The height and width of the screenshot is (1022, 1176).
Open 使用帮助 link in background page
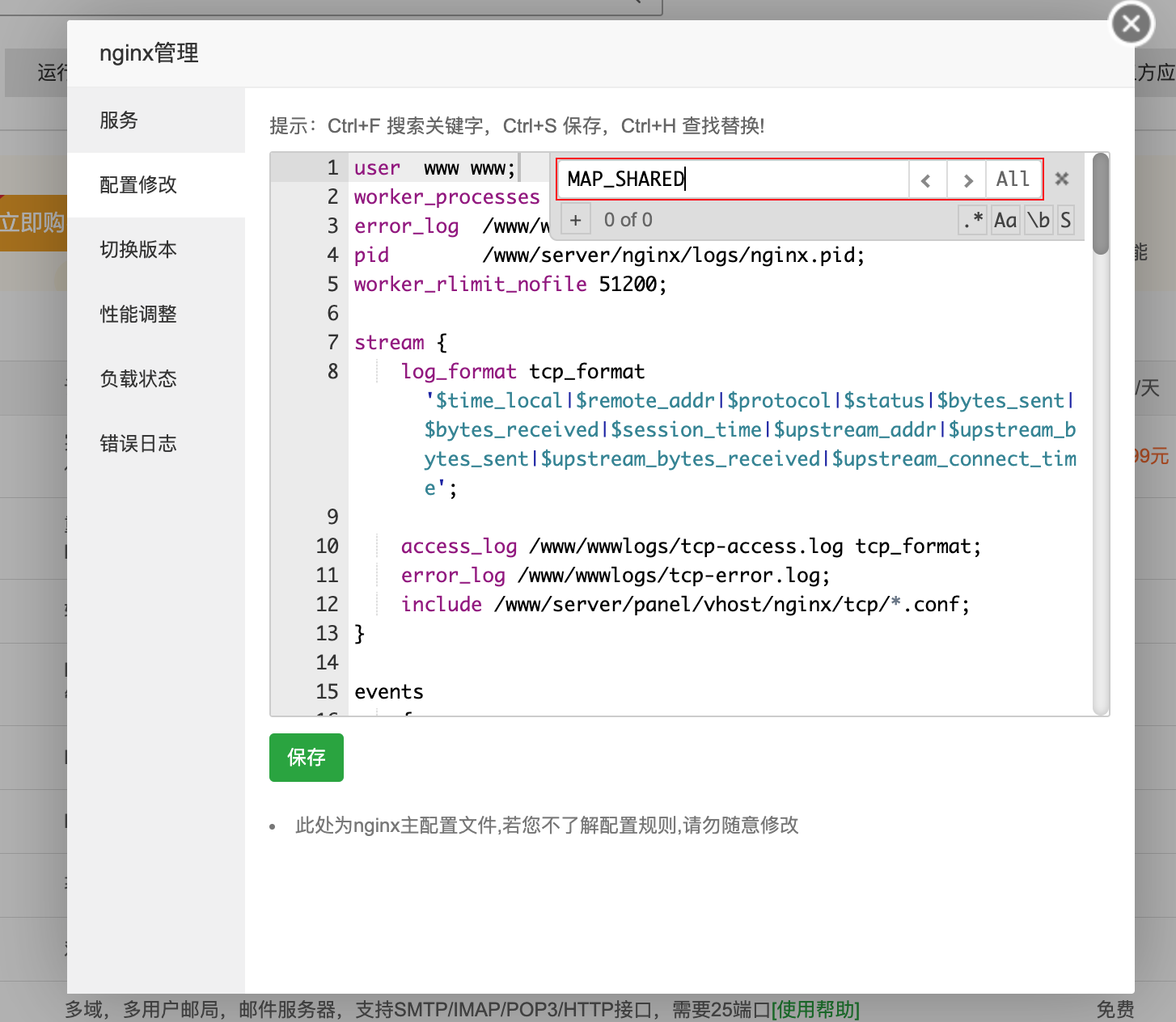pos(815,1009)
